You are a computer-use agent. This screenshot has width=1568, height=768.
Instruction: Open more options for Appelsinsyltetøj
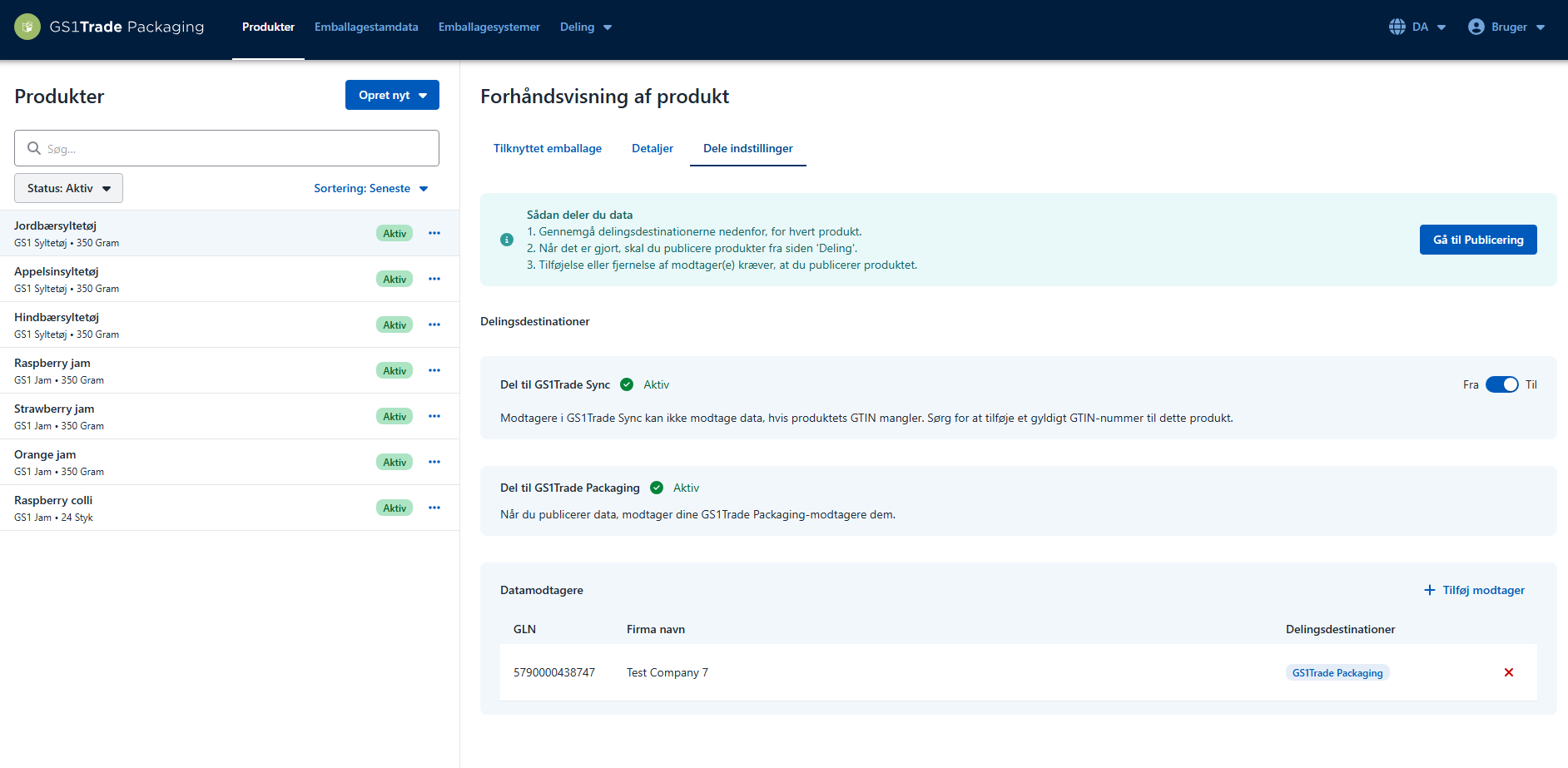434,279
